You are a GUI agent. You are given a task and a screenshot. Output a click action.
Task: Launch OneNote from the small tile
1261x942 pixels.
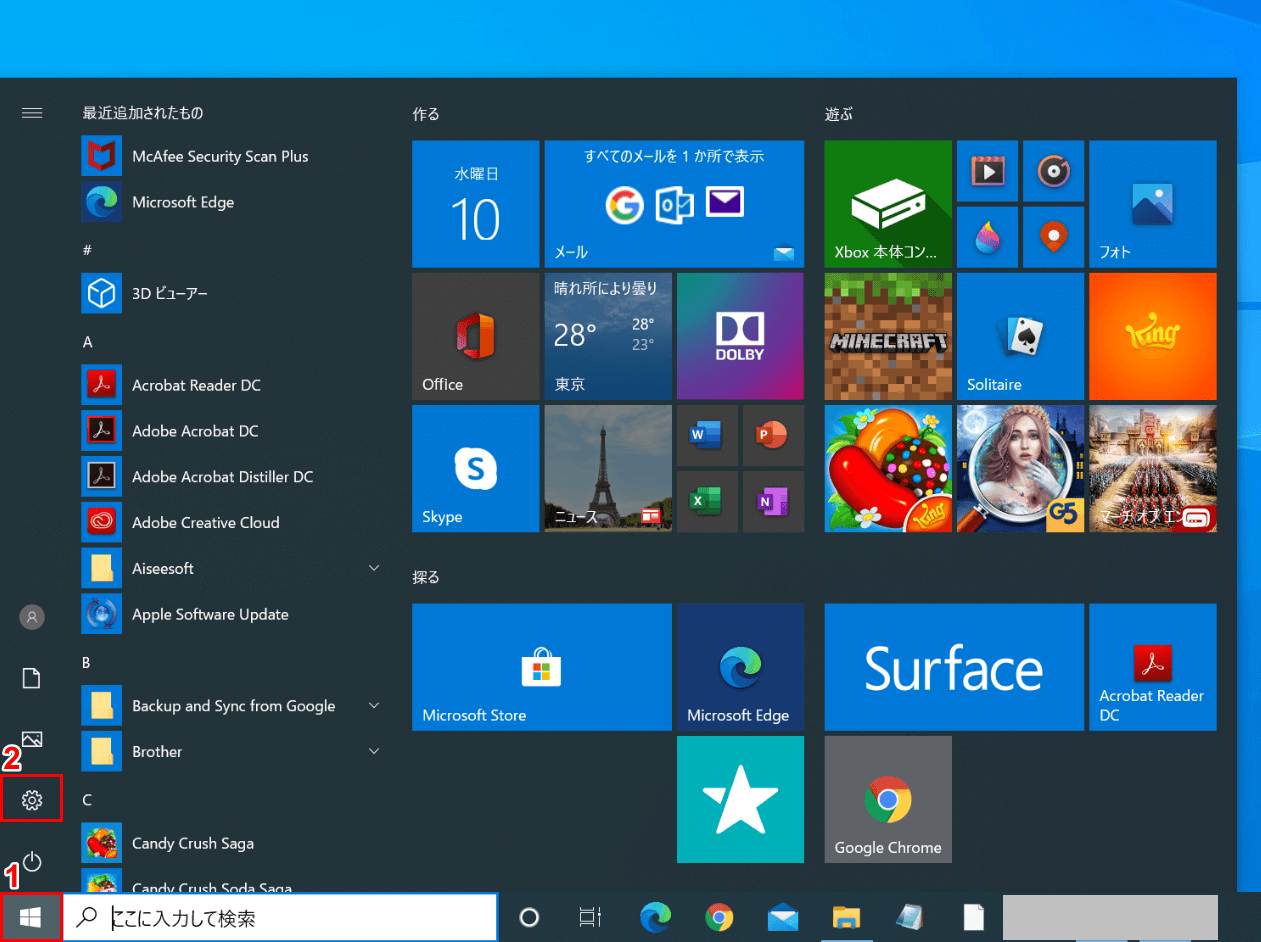(x=773, y=501)
